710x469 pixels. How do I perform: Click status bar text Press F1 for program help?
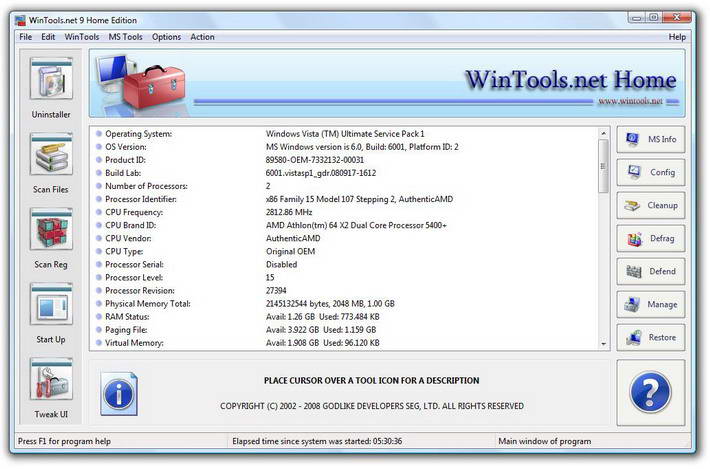(64, 441)
